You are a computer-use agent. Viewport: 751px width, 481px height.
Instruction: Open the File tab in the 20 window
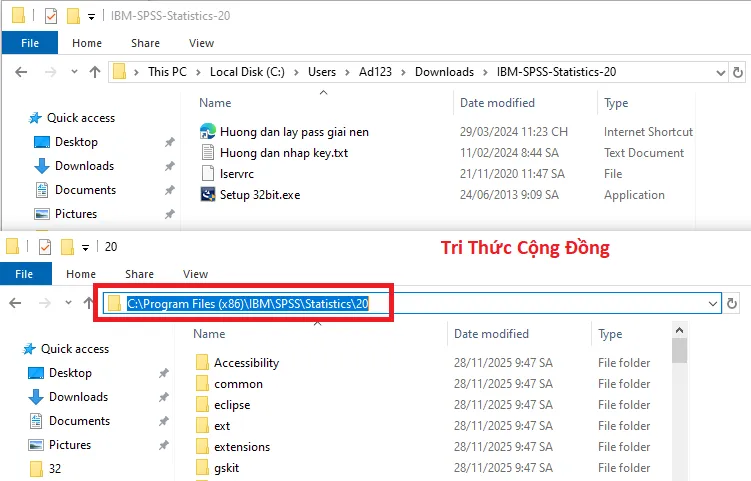(24, 274)
